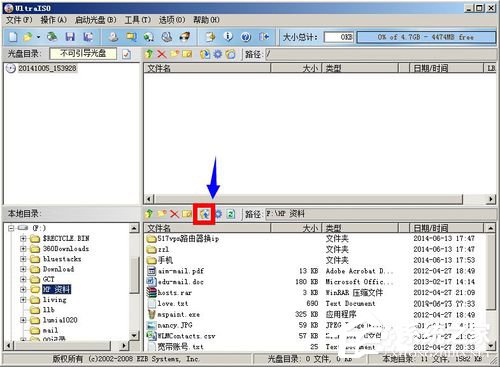Click the Compress ISO toolbar icon
The width and height of the screenshot is (500, 367).
pyautogui.click(x=131, y=37)
